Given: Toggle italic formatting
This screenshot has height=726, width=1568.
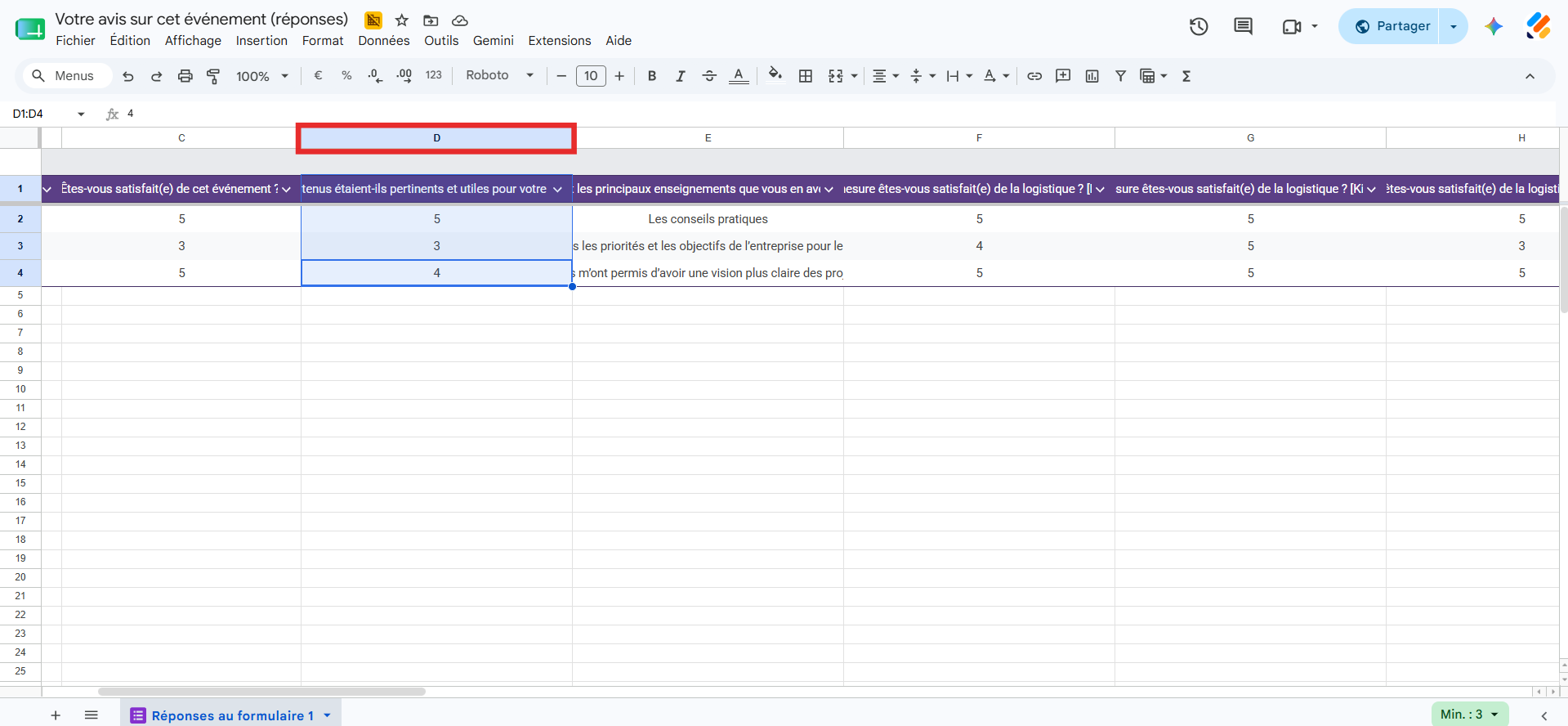Looking at the screenshot, I should (680, 76).
